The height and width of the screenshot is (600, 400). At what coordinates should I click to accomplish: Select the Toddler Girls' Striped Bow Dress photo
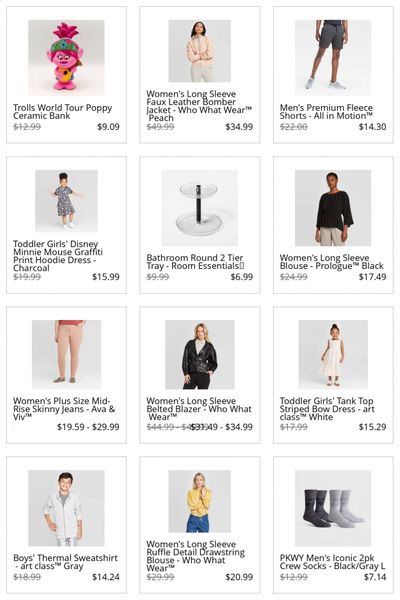333,354
